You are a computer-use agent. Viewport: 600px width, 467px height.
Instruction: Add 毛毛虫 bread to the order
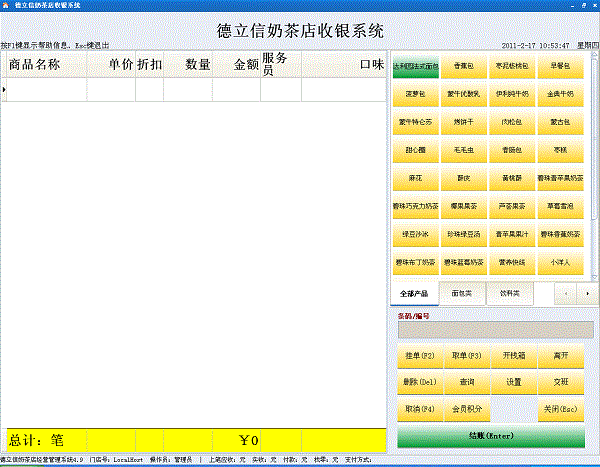[x=464, y=150]
